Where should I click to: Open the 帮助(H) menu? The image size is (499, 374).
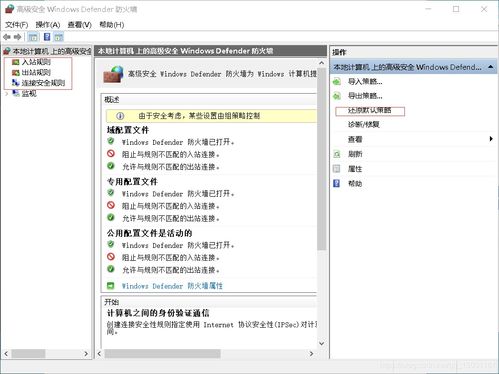(112, 25)
